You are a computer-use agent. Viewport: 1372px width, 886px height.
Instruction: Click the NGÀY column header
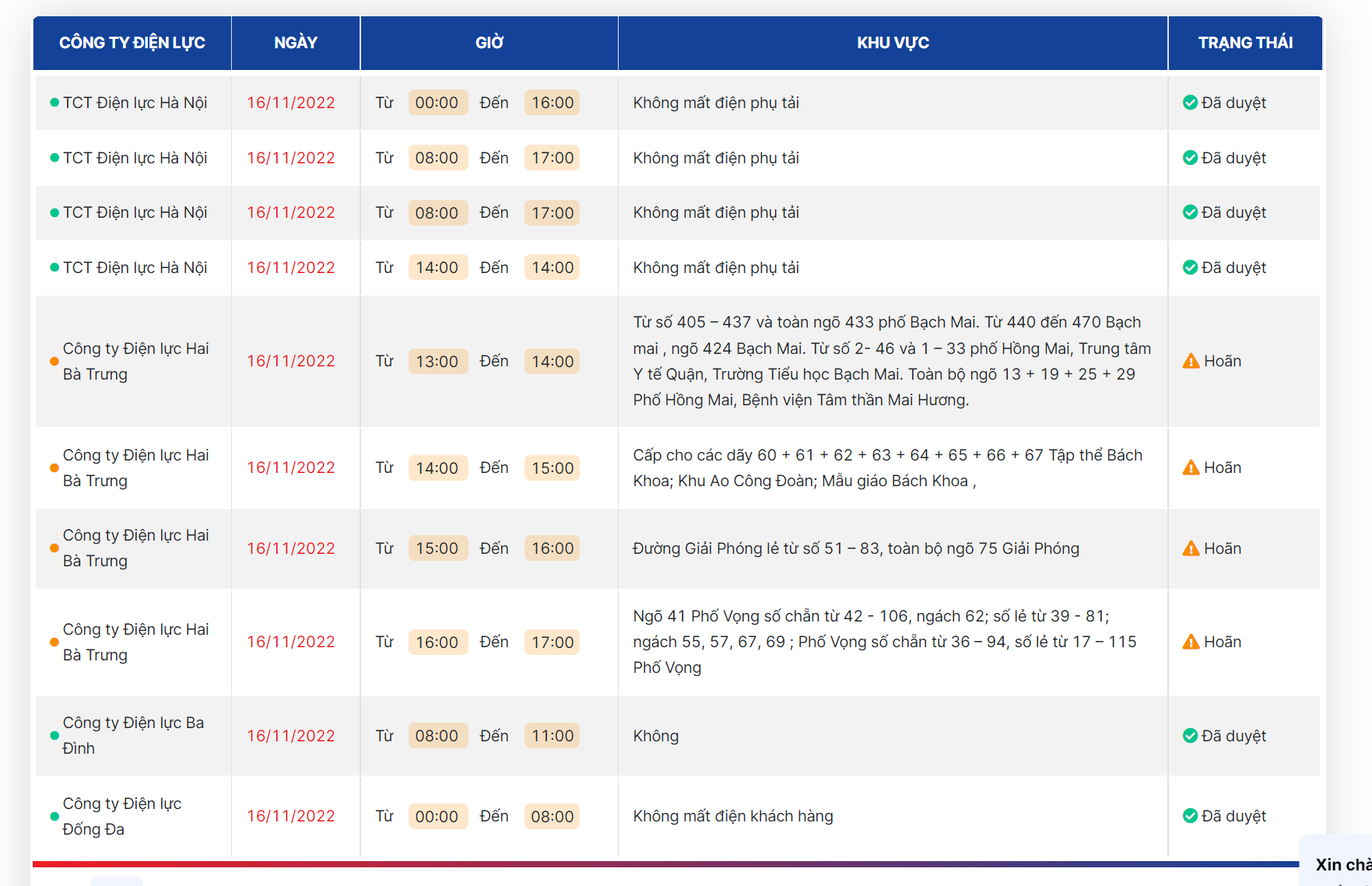point(296,43)
